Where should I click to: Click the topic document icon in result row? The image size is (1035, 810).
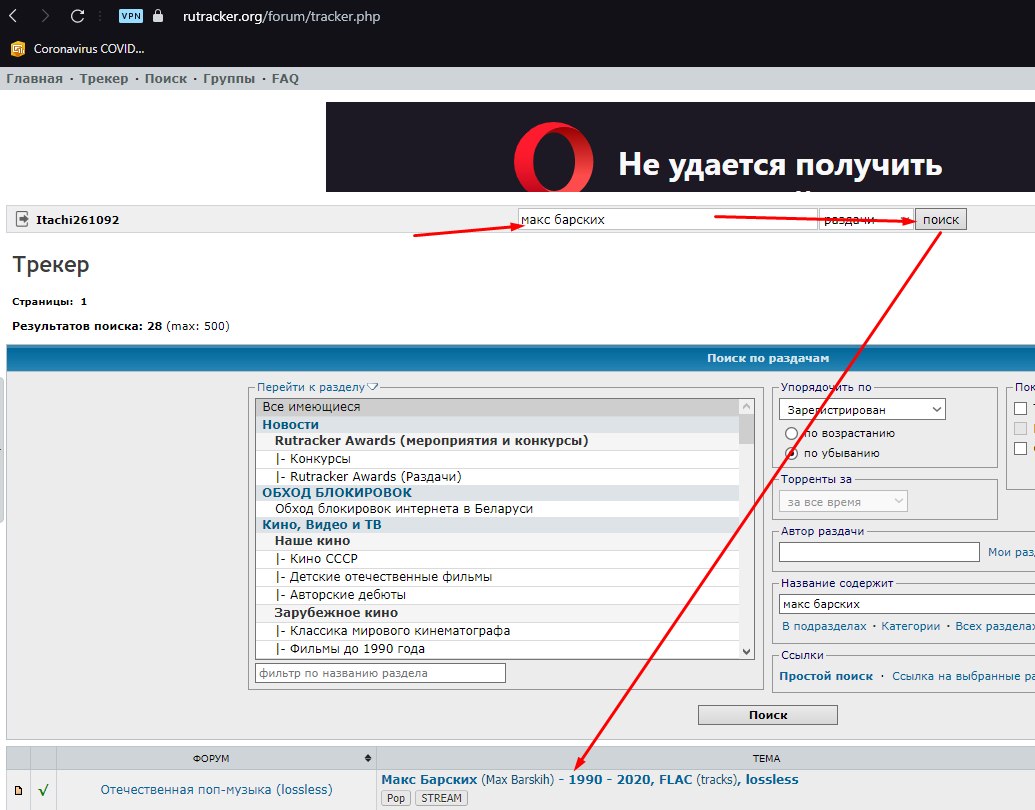18,790
